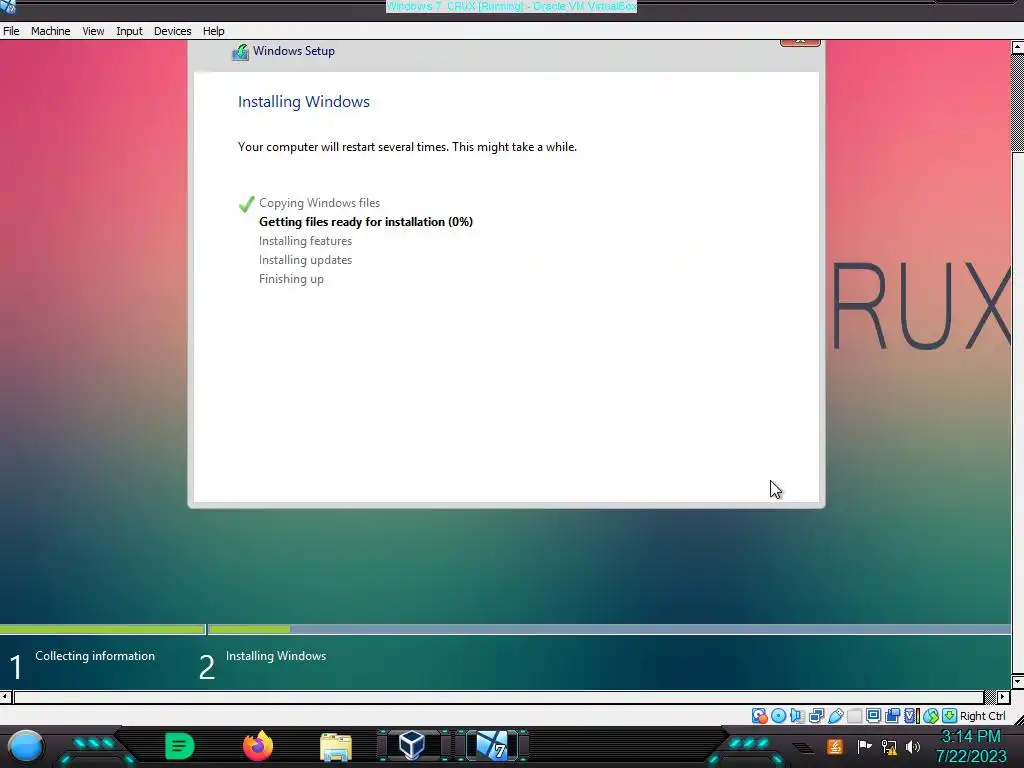Click 'Getting files ready for installation (0%)'
Image resolution: width=1024 pixels, height=768 pixels.
366,222
